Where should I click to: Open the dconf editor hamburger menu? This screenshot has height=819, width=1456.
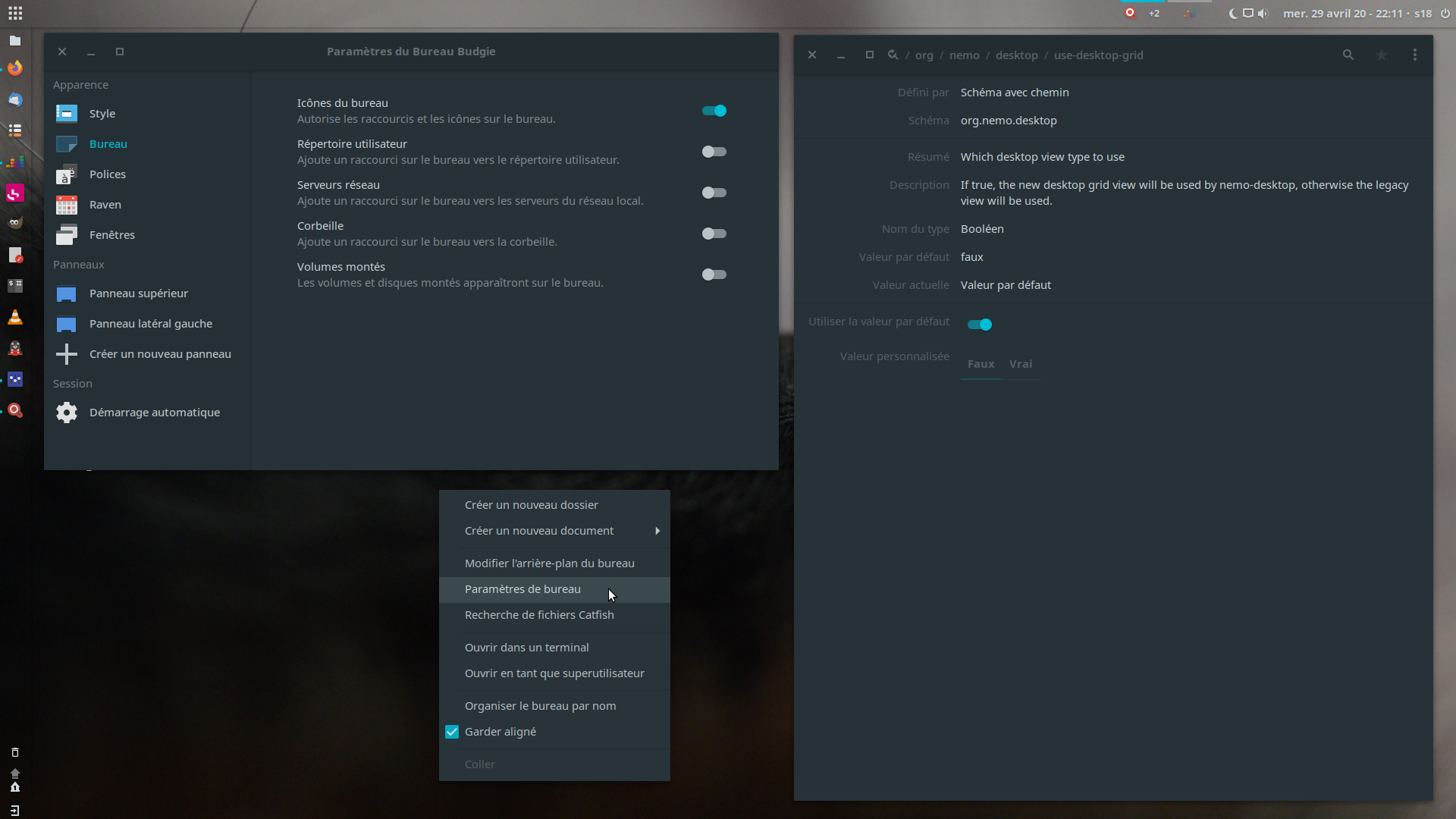(x=1415, y=55)
